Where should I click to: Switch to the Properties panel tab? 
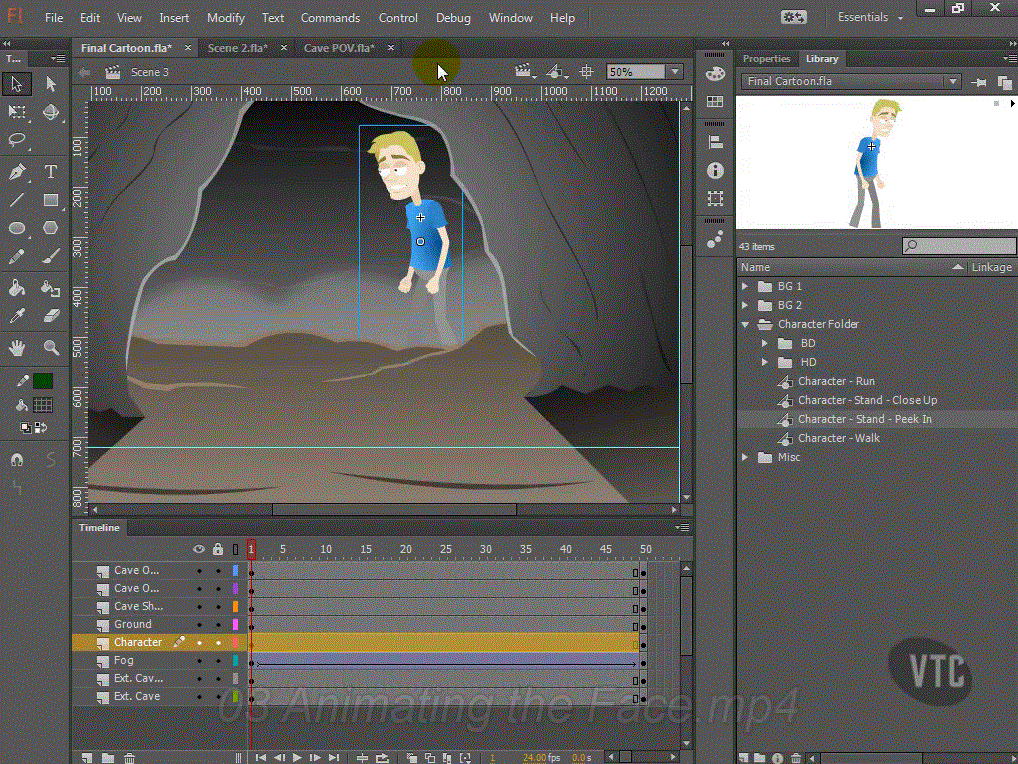coord(766,58)
